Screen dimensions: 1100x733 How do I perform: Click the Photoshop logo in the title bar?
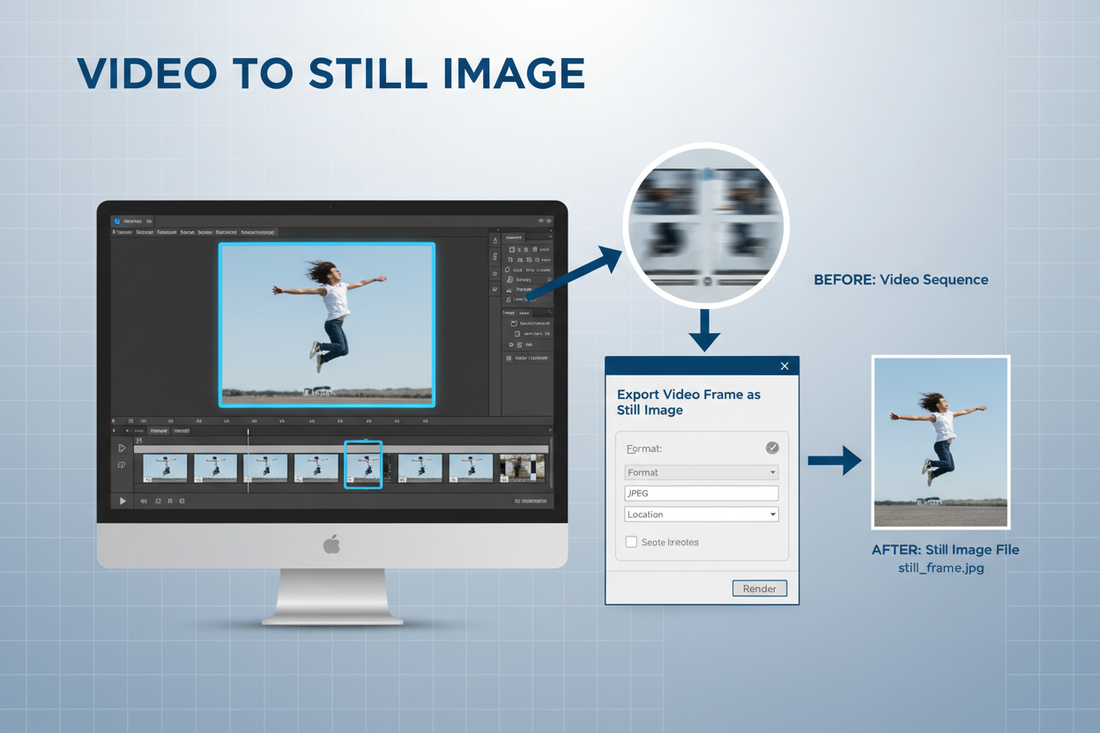coord(115,220)
